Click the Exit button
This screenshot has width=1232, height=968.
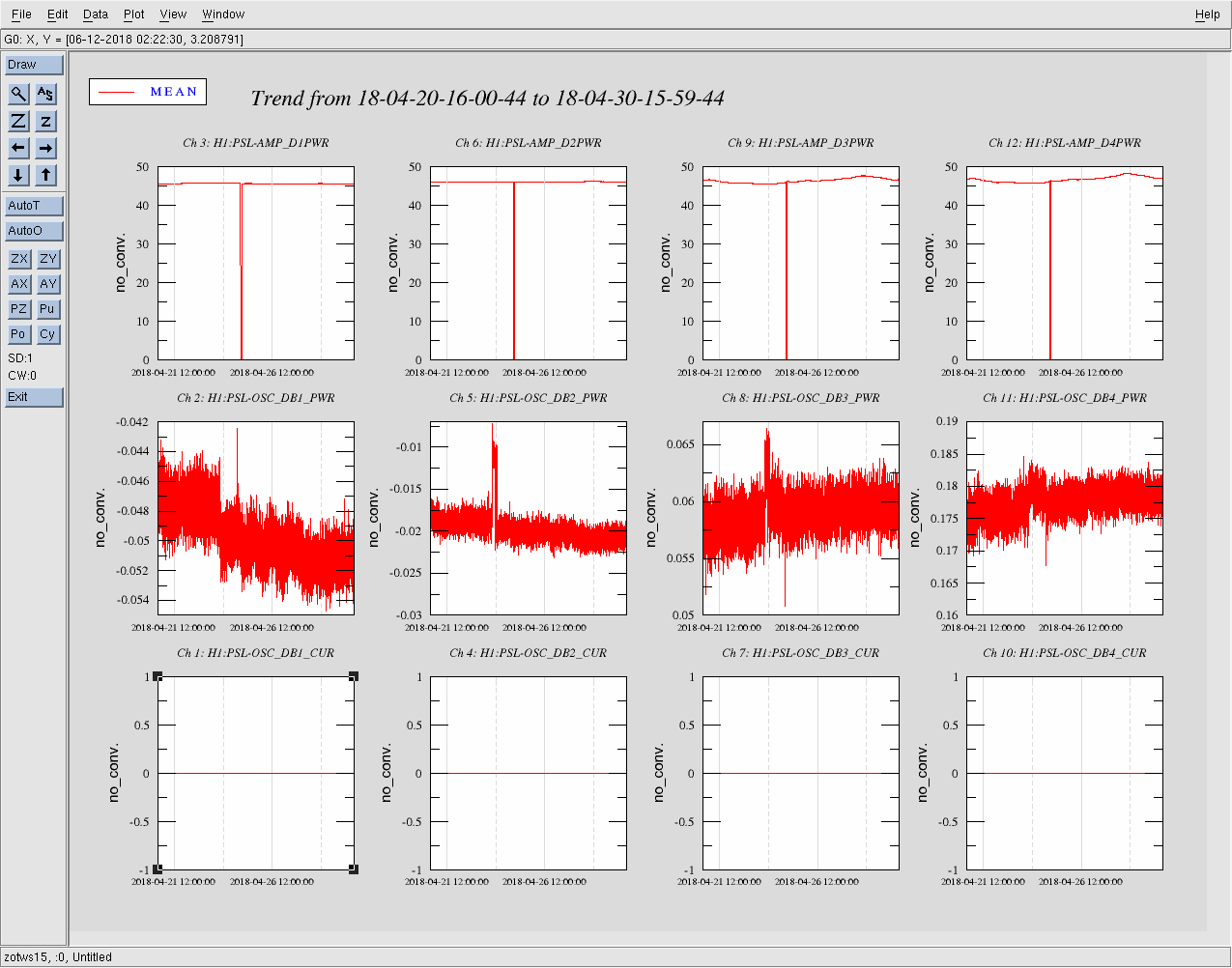(34, 397)
